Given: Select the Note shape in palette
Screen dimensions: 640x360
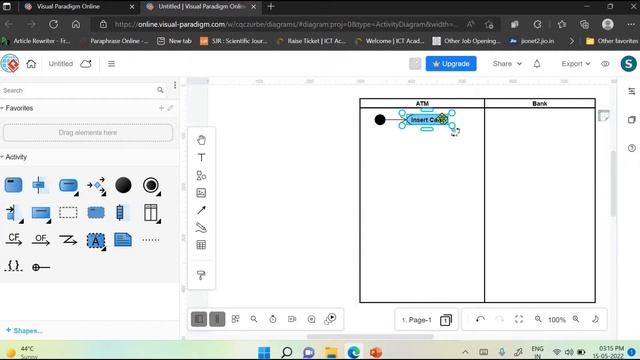Looking at the screenshot, I should coord(123,240).
